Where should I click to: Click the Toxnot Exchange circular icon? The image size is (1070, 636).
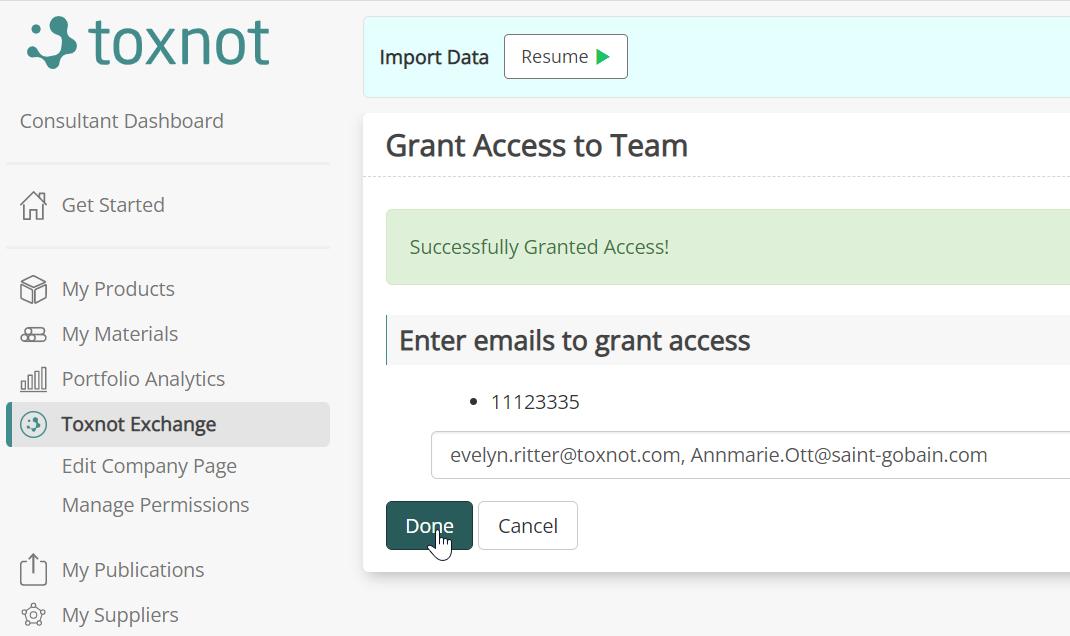(33, 424)
